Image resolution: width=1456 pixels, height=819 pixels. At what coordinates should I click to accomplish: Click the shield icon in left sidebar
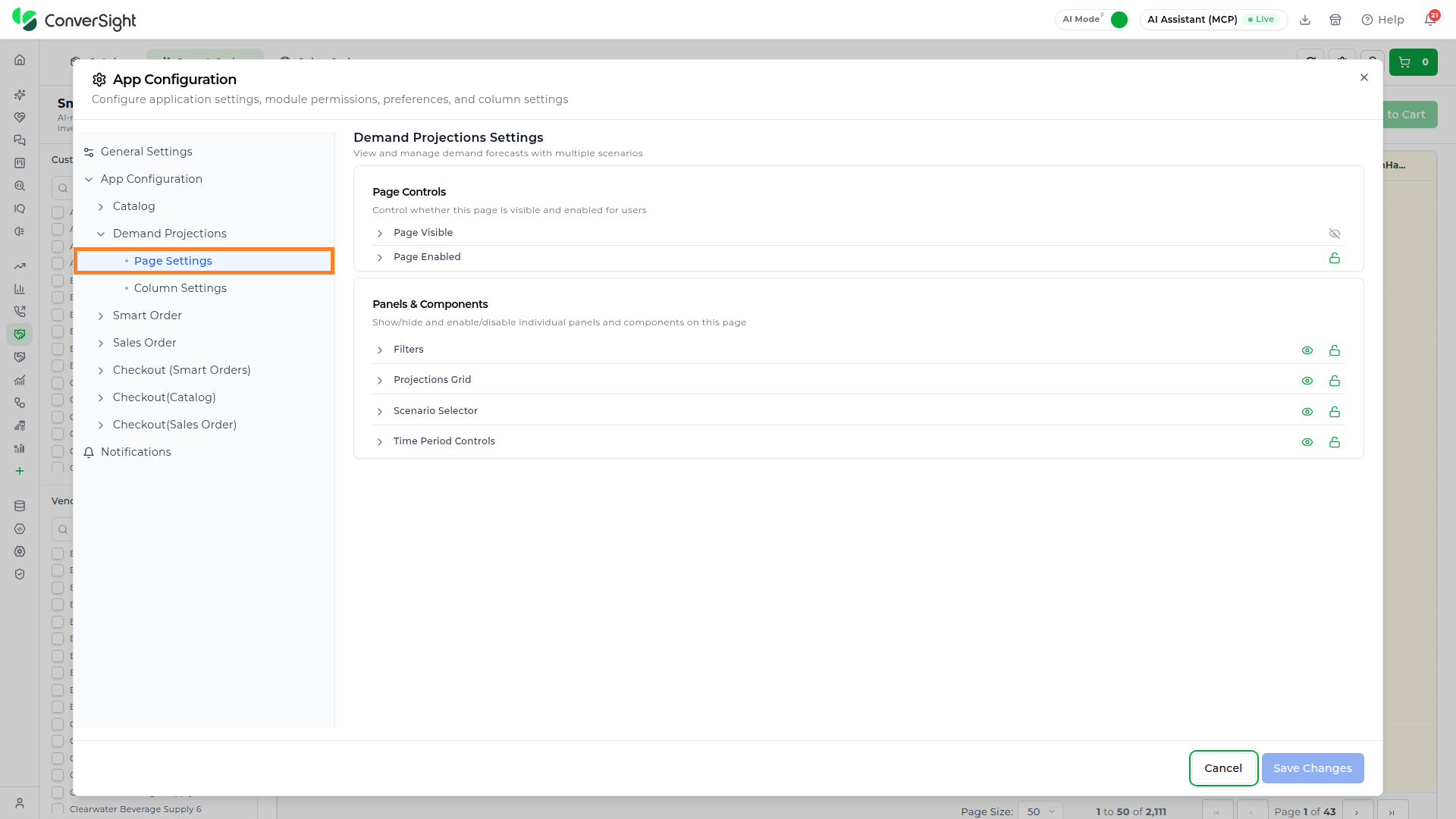20,574
